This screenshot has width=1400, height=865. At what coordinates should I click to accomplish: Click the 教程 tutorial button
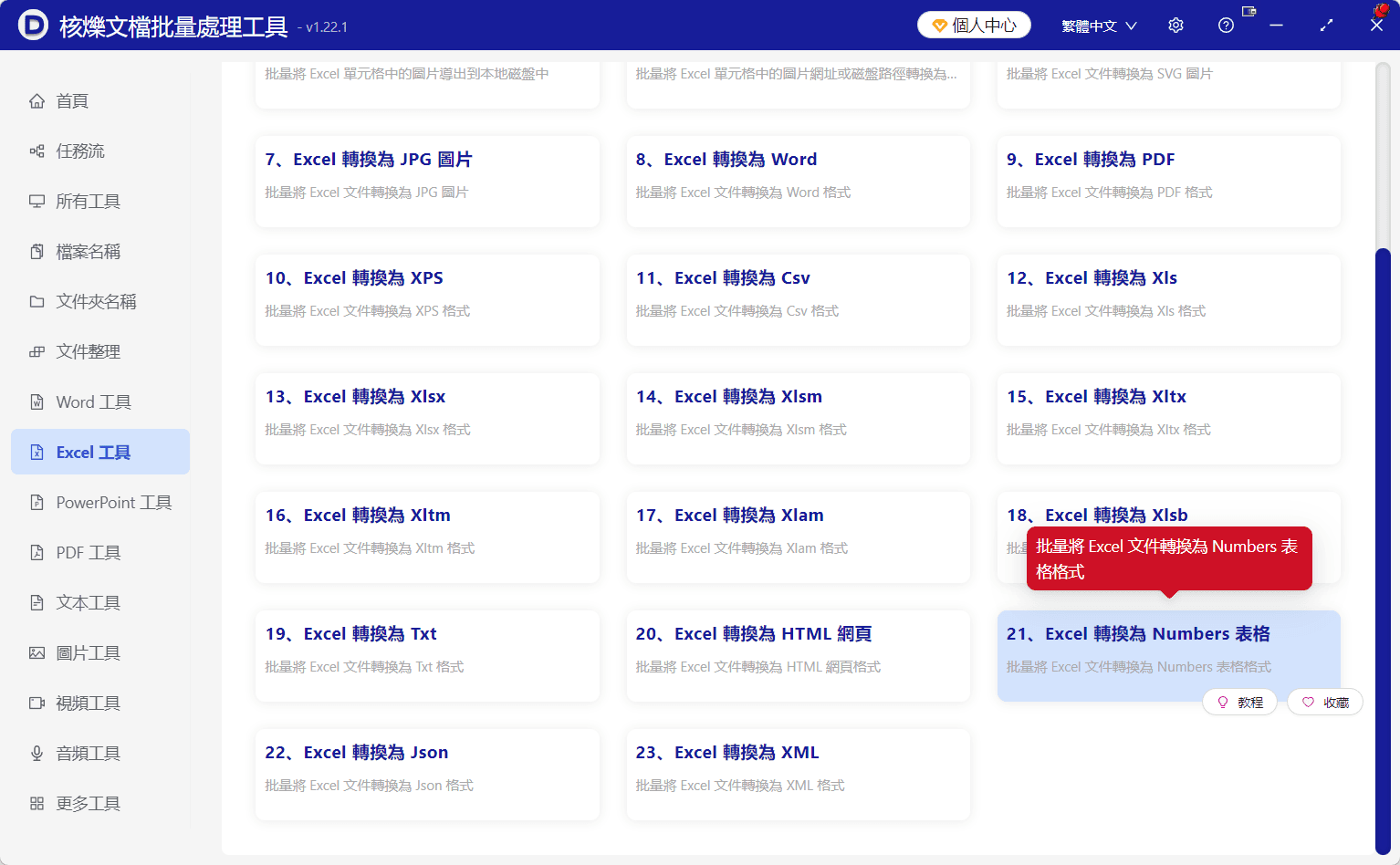[1239, 703]
